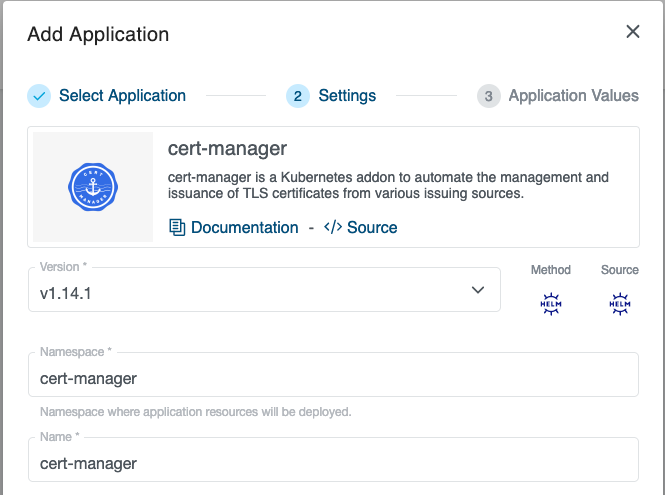665x495 pixels.
Task: Click the cert-manager application title
Action: [227, 149]
